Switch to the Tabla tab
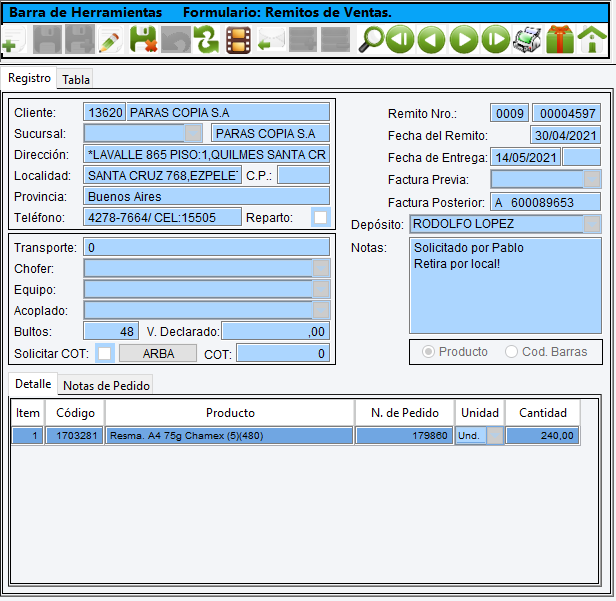 [x=76, y=80]
